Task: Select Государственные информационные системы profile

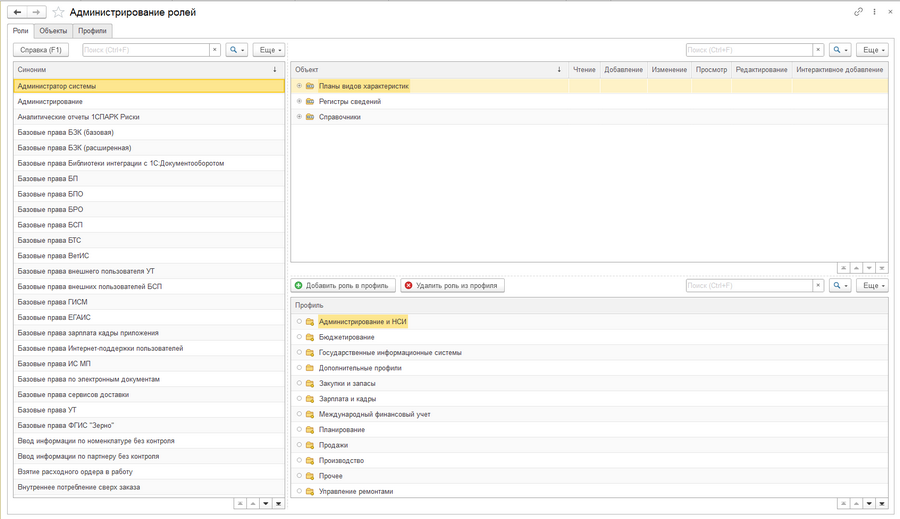Action: [x=589, y=353]
